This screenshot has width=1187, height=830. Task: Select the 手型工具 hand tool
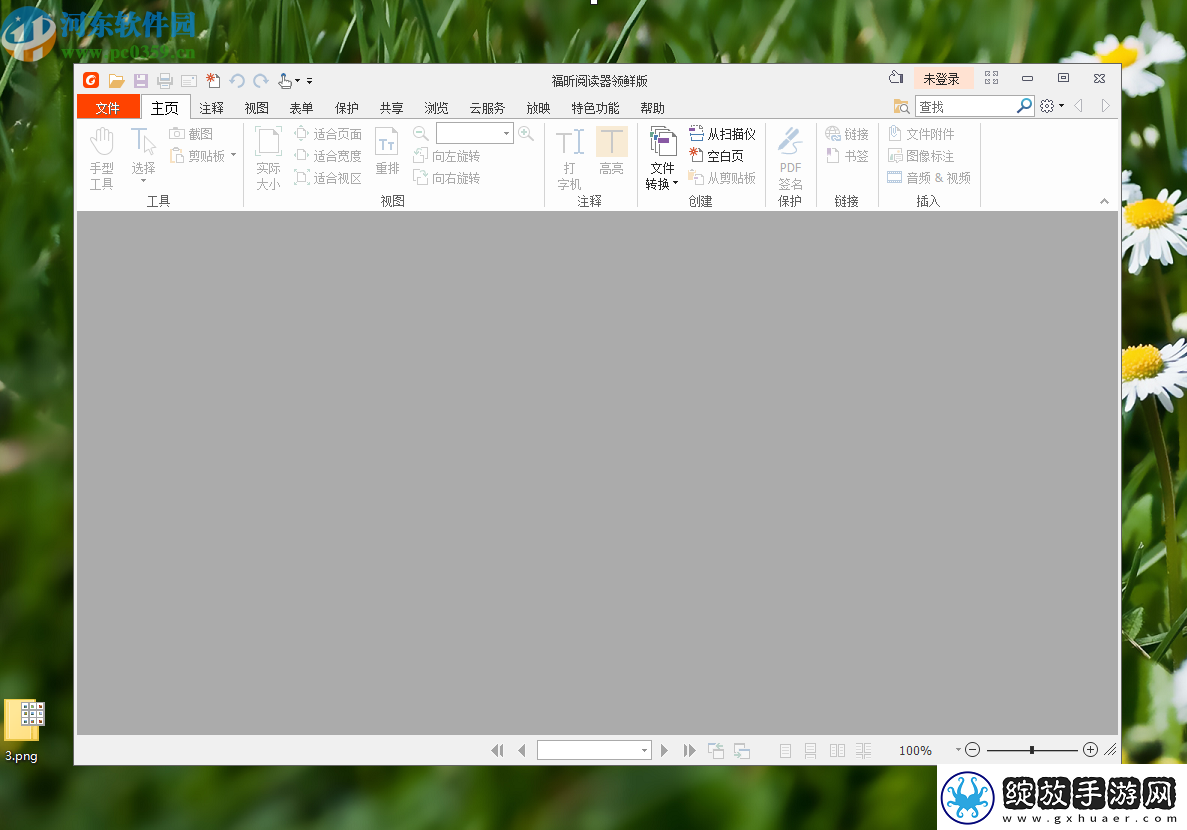point(101,158)
